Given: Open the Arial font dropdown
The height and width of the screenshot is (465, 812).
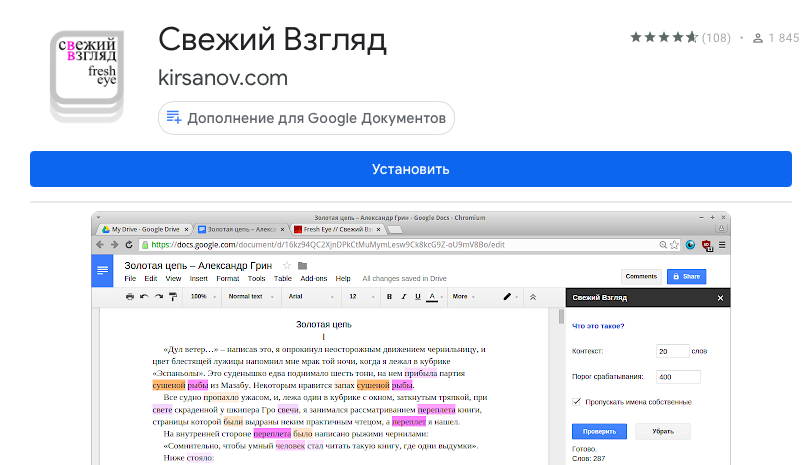Looking at the screenshot, I should pos(311,297).
